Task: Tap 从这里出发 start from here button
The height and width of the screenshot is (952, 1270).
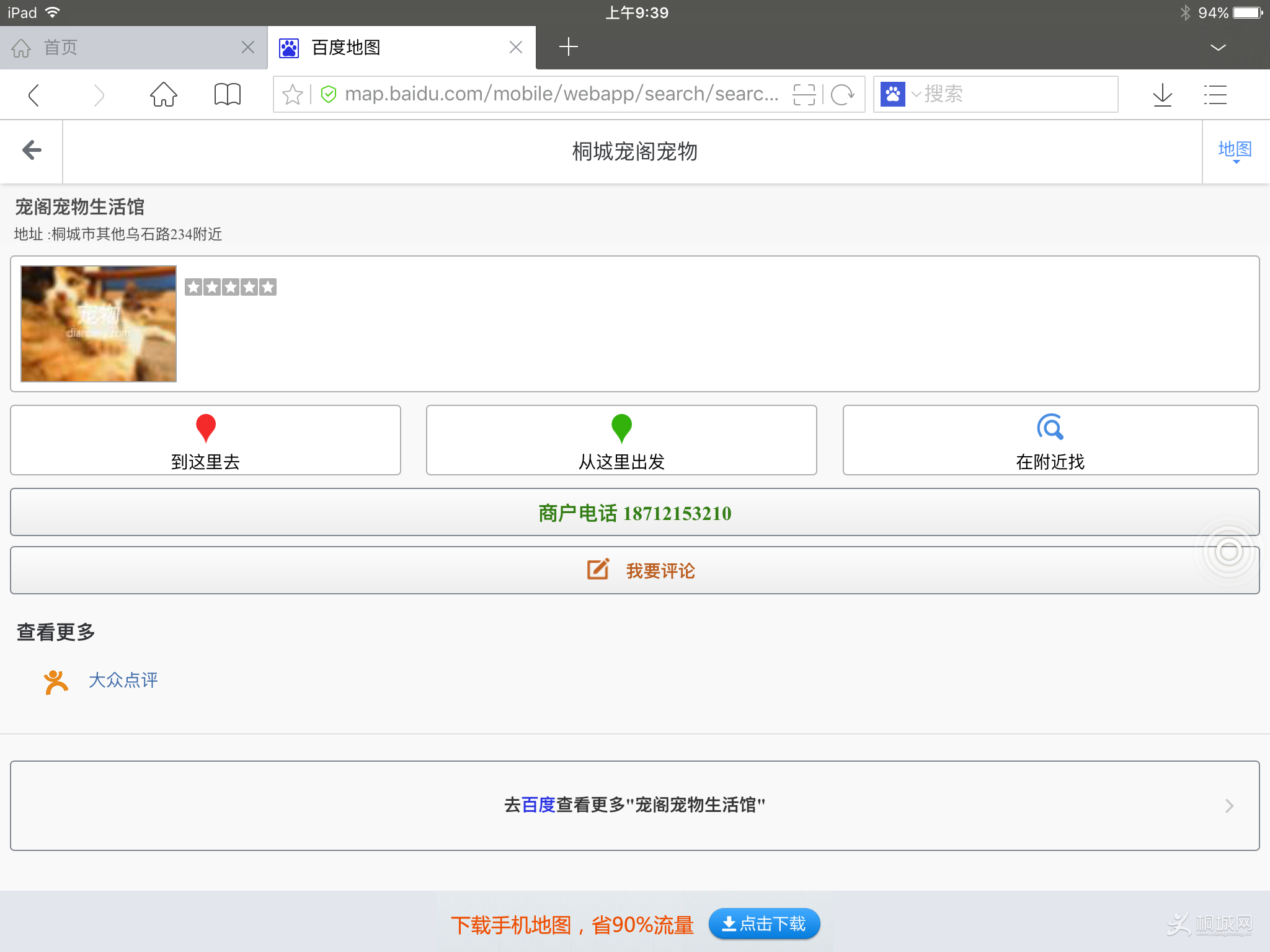Action: click(621, 440)
